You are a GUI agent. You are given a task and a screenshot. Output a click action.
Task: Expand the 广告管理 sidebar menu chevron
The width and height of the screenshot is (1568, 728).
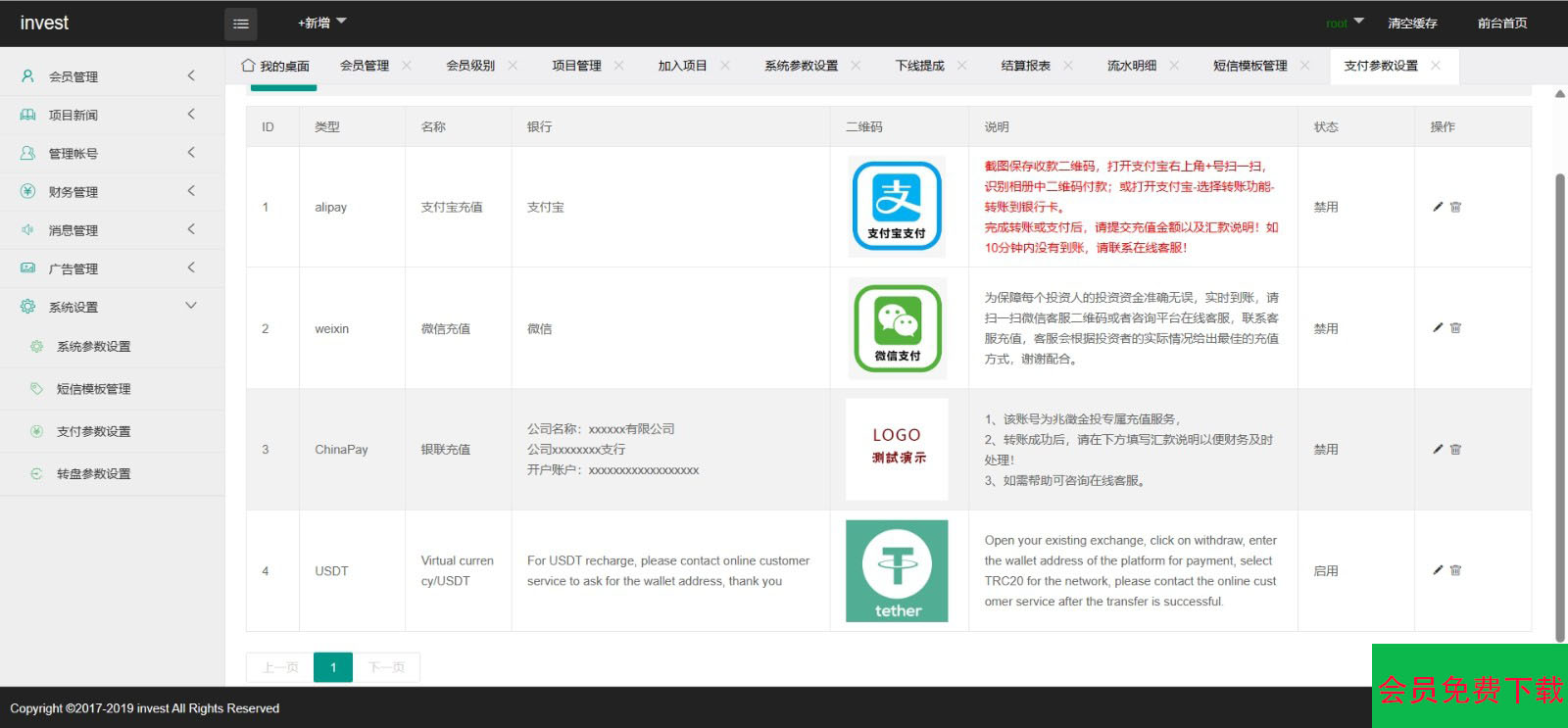pyautogui.click(x=191, y=267)
